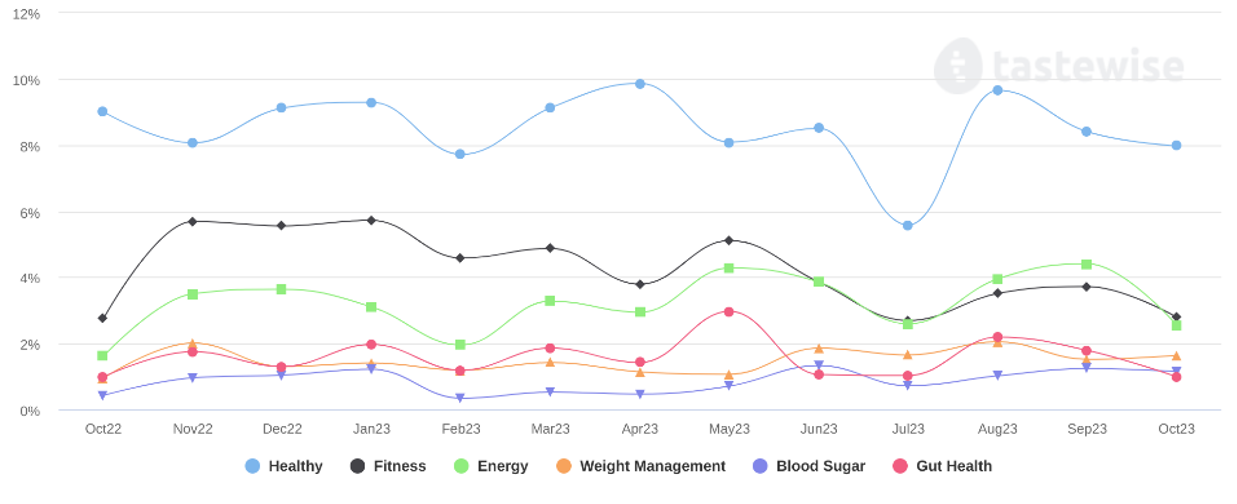Select Blood Sugar triangle at Feb23
The image size is (1237, 504).
(x=460, y=398)
